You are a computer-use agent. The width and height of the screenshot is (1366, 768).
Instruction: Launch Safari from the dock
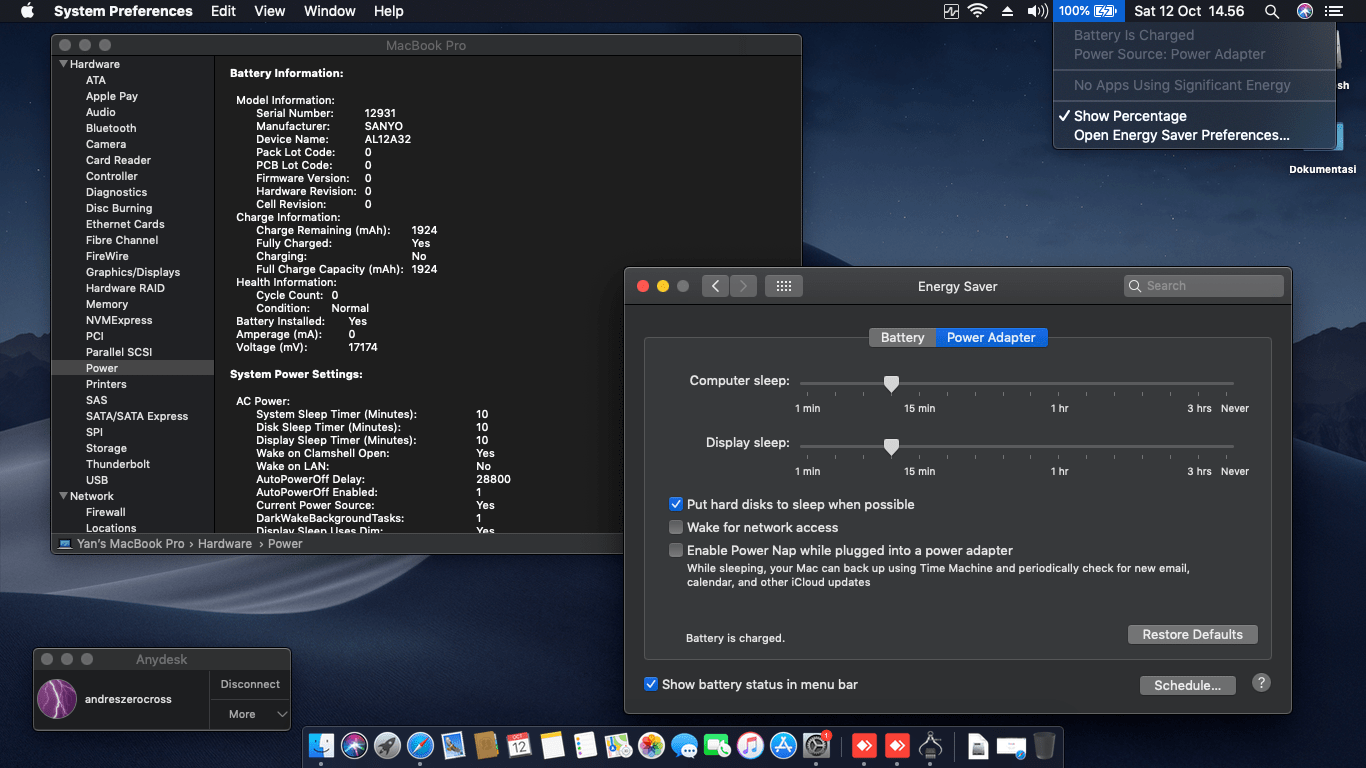pyautogui.click(x=420, y=745)
